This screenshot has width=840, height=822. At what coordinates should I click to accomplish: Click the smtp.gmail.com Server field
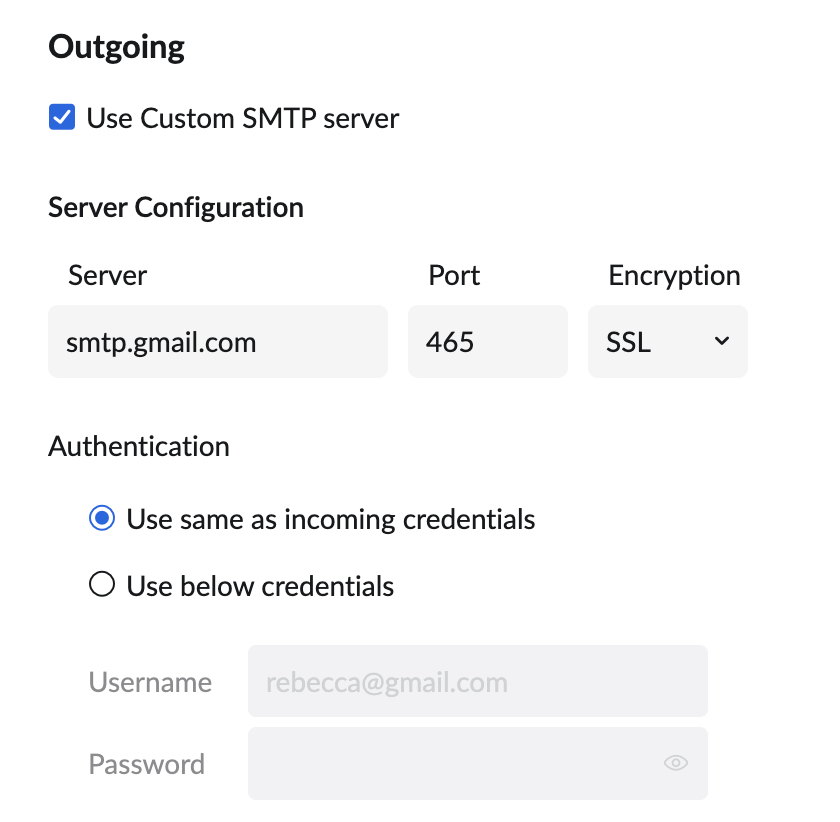pos(217,342)
